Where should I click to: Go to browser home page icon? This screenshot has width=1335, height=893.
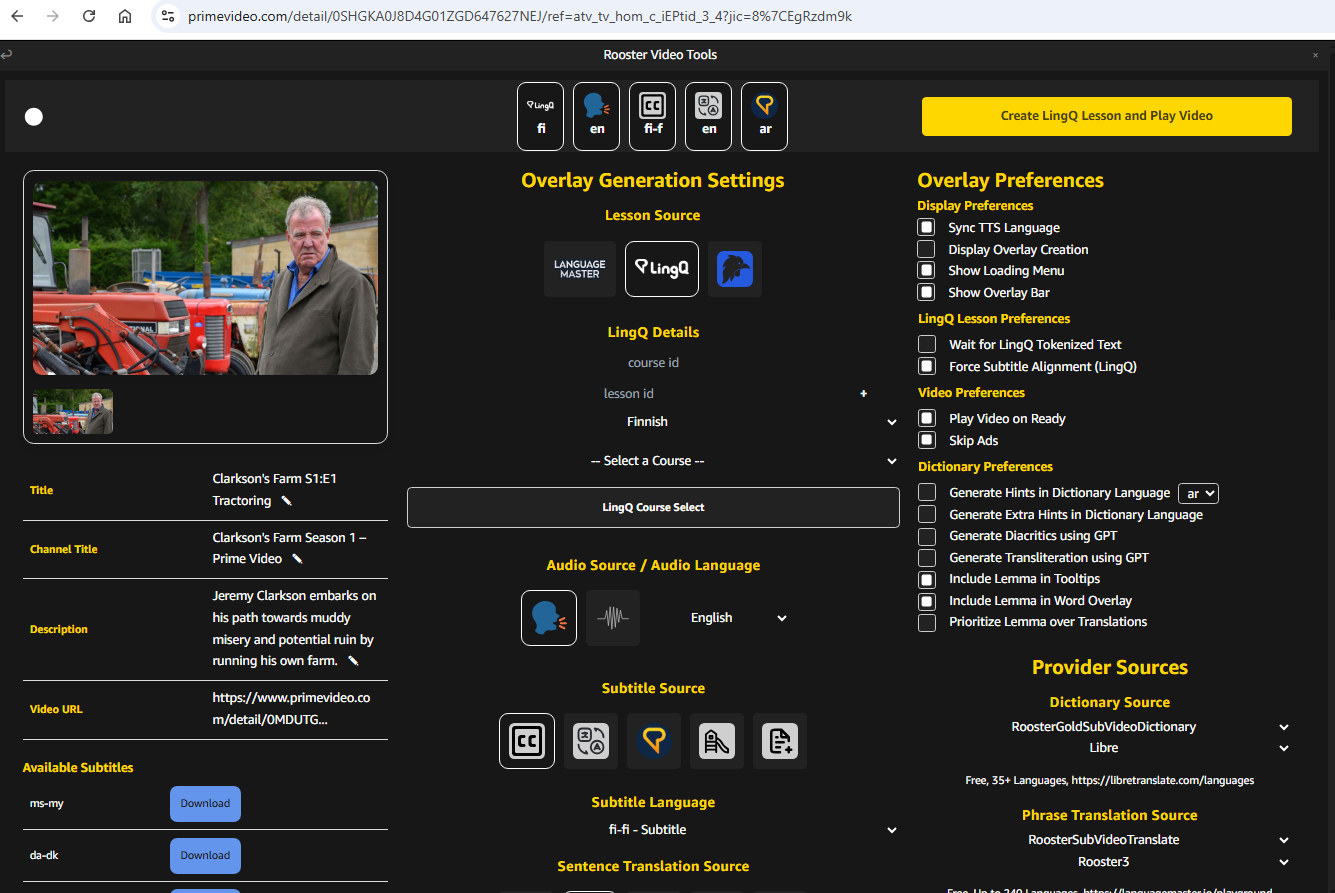click(x=125, y=16)
